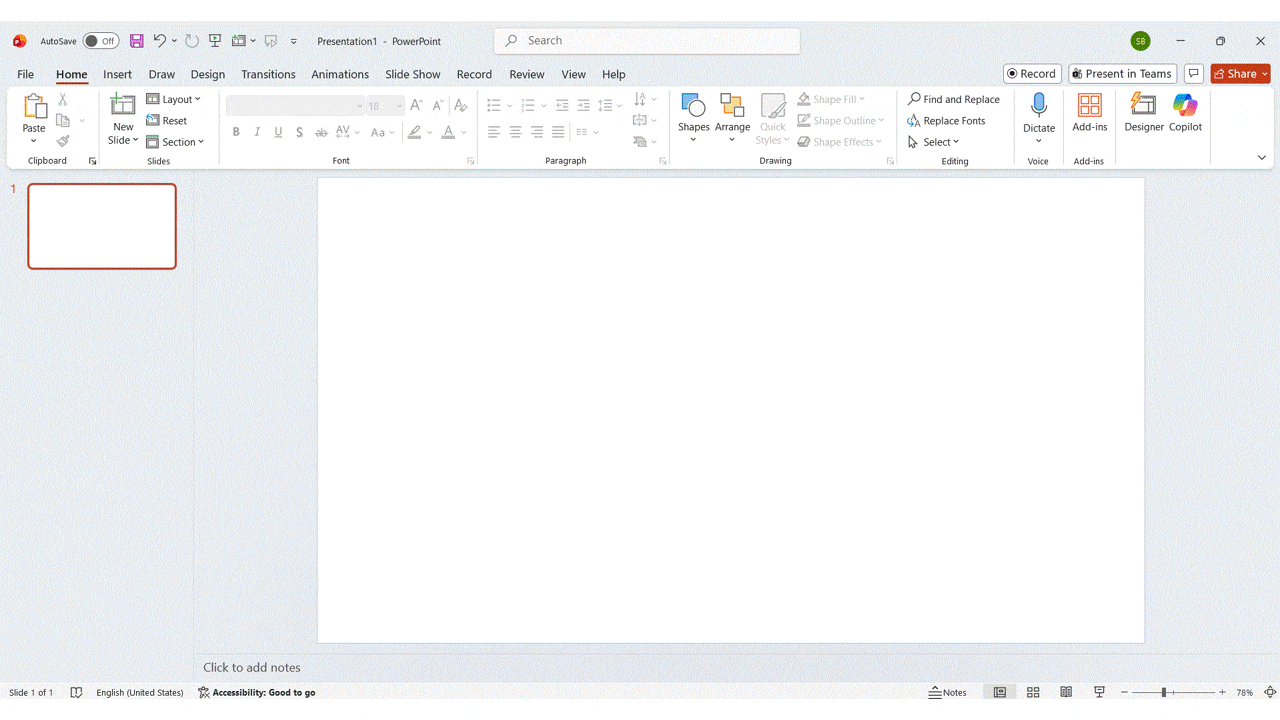The width and height of the screenshot is (1280, 720).
Task: Click the Dictate microphone icon
Action: pos(1038,107)
